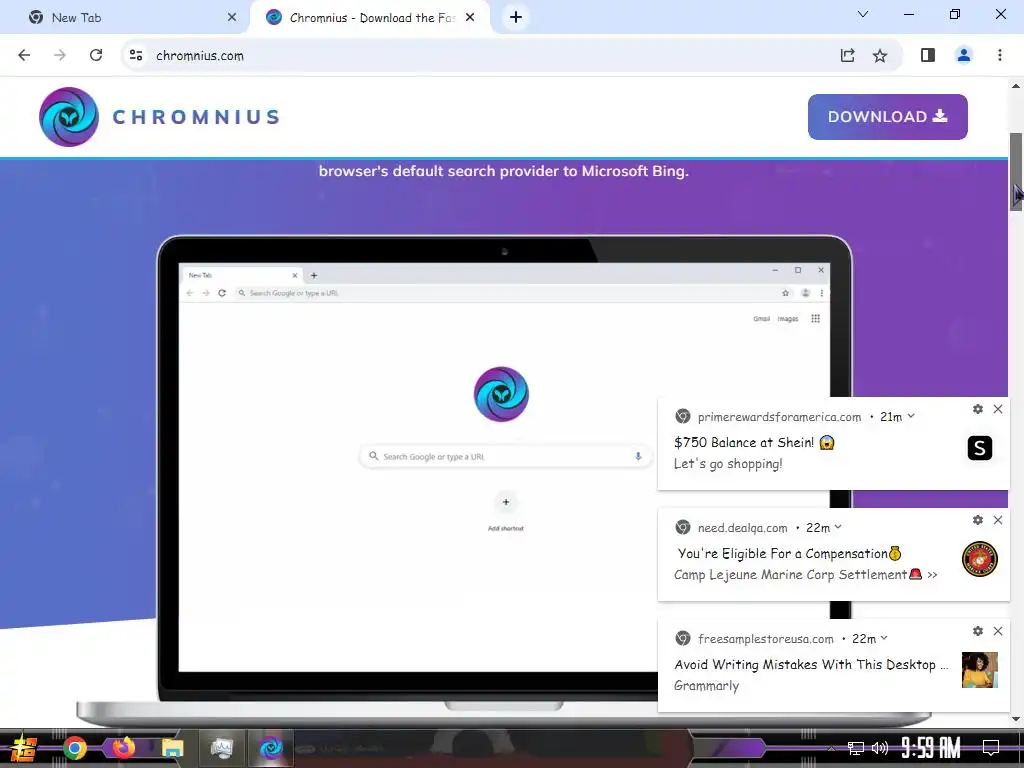The image size is (1024, 768).
Task: Dismiss the Camp Lejeune compensation notification
Action: coord(998,520)
